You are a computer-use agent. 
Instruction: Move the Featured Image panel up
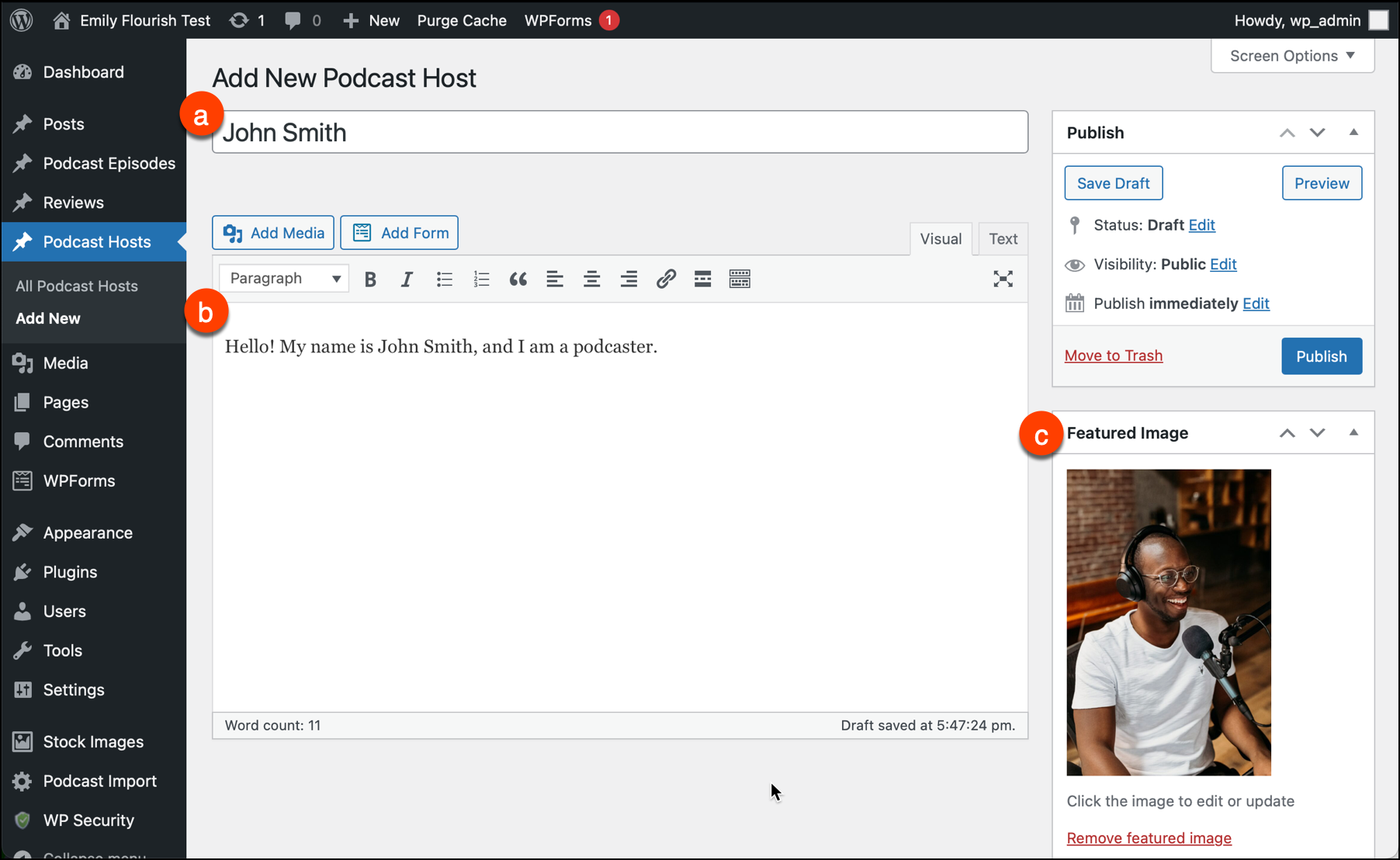(1287, 433)
